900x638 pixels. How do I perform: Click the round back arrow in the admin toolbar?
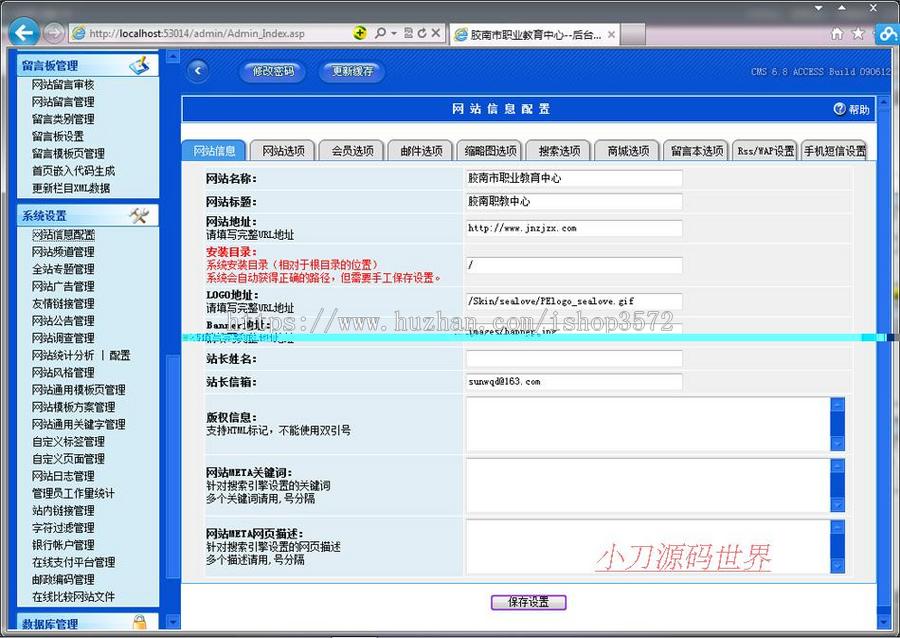pos(197,70)
